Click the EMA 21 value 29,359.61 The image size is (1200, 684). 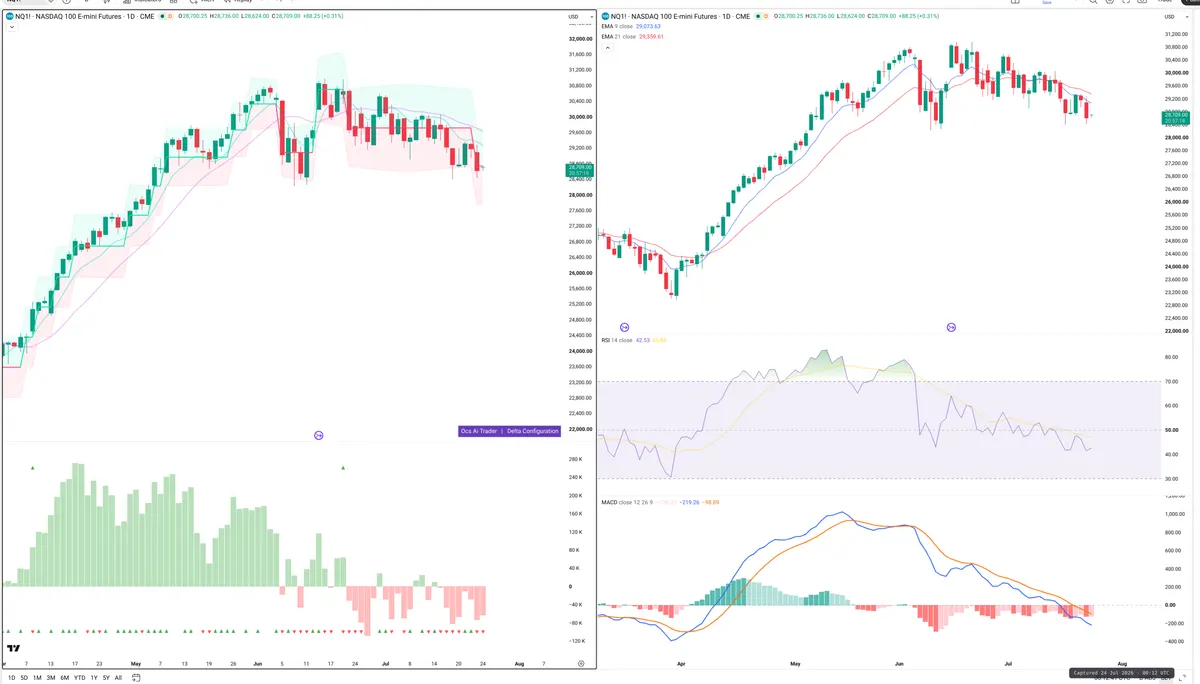(651, 37)
